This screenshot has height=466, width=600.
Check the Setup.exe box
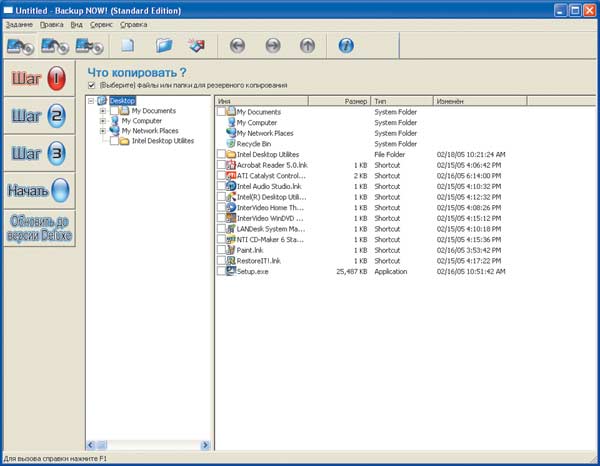tap(221, 271)
